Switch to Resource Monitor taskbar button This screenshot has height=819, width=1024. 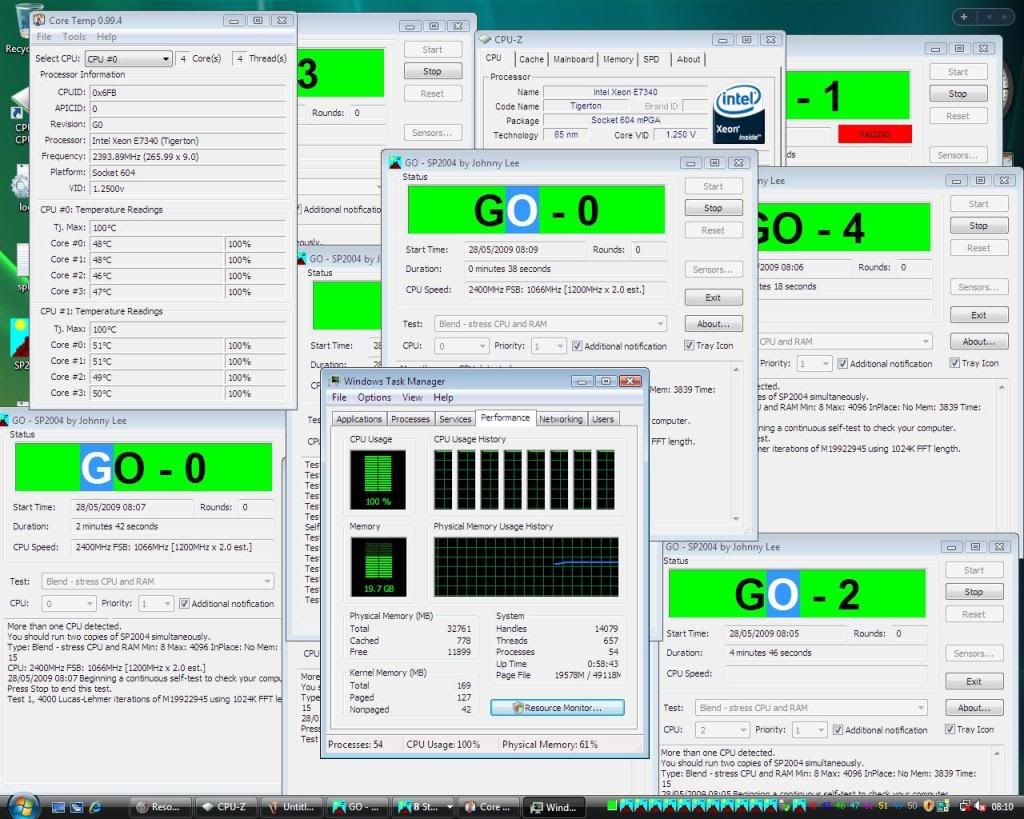(x=161, y=807)
